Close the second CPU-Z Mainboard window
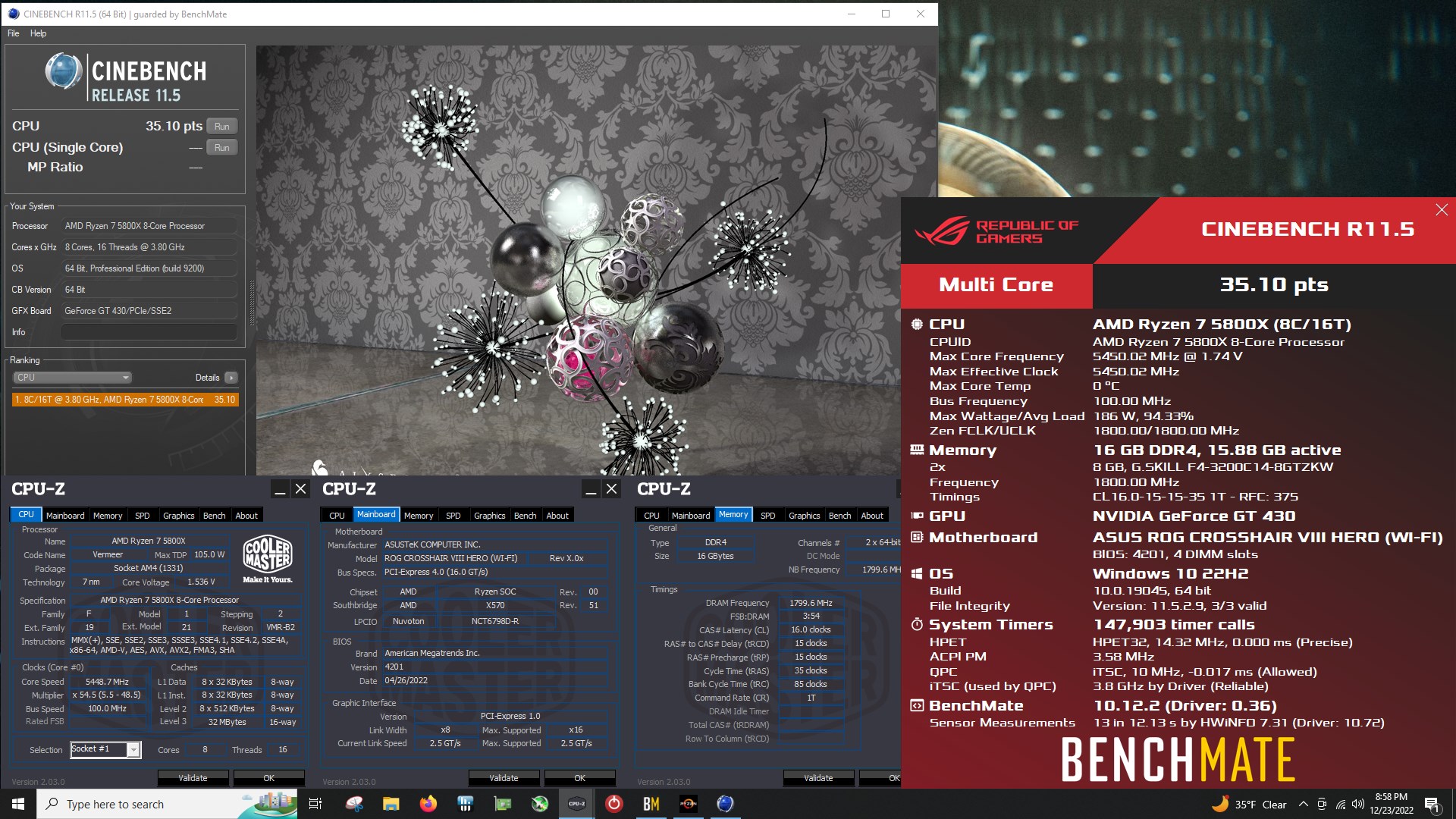The width and height of the screenshot is (1456, 819). (x=612, y=489)
